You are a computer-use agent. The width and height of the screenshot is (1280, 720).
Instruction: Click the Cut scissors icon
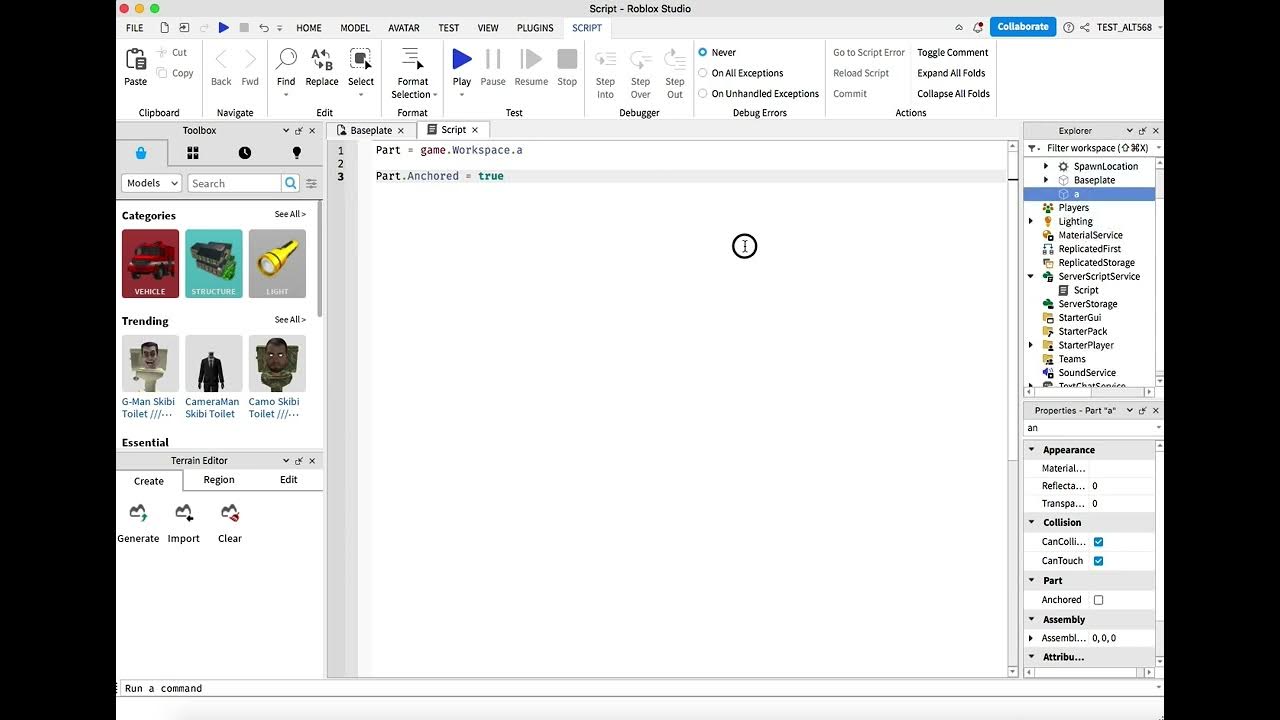[x=162, y=53]
